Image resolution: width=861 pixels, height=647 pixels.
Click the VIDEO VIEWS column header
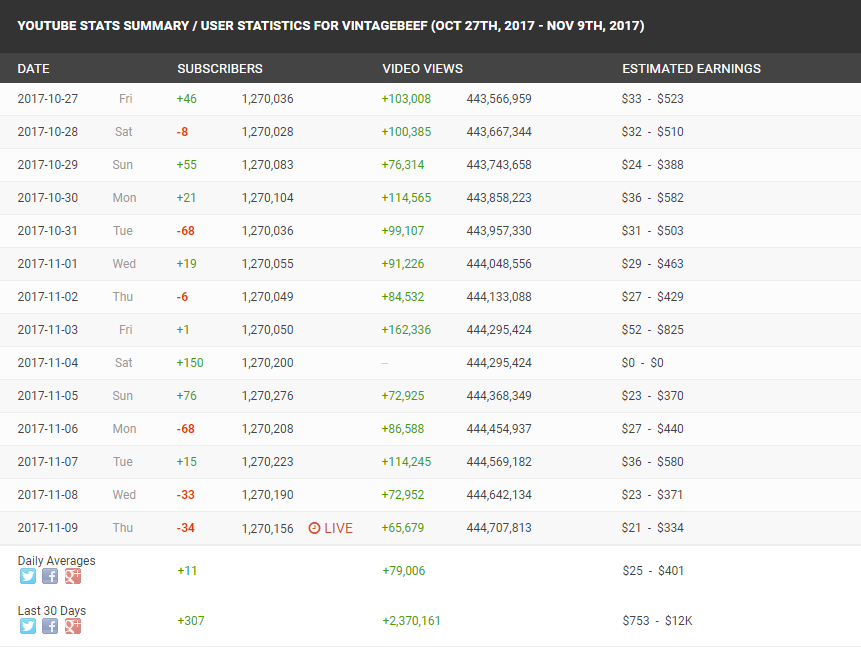pos(422,69)
